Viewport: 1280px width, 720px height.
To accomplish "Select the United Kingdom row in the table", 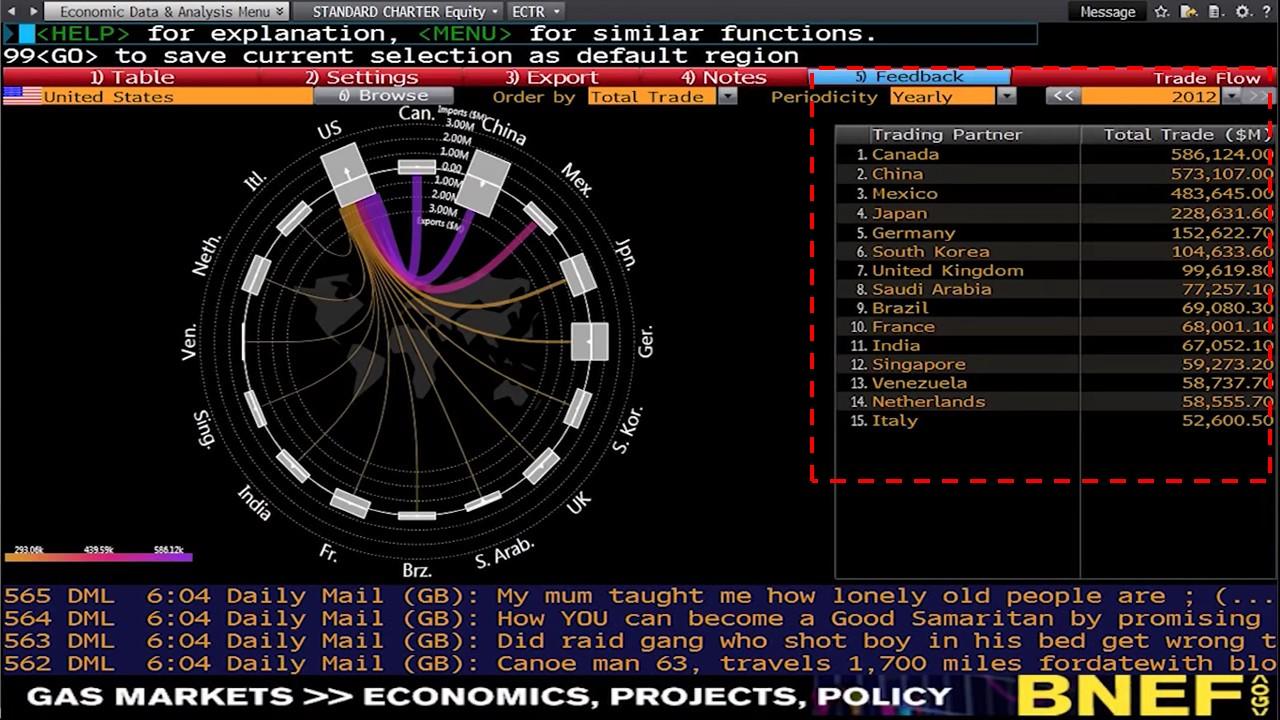I will (1055, 270).
